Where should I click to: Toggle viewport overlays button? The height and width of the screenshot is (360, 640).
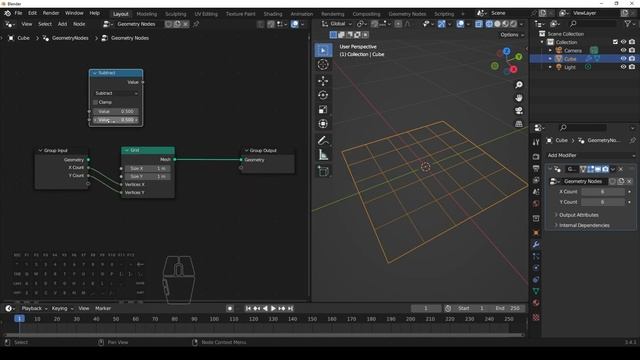pyautogui.click(x=460, y=24)
